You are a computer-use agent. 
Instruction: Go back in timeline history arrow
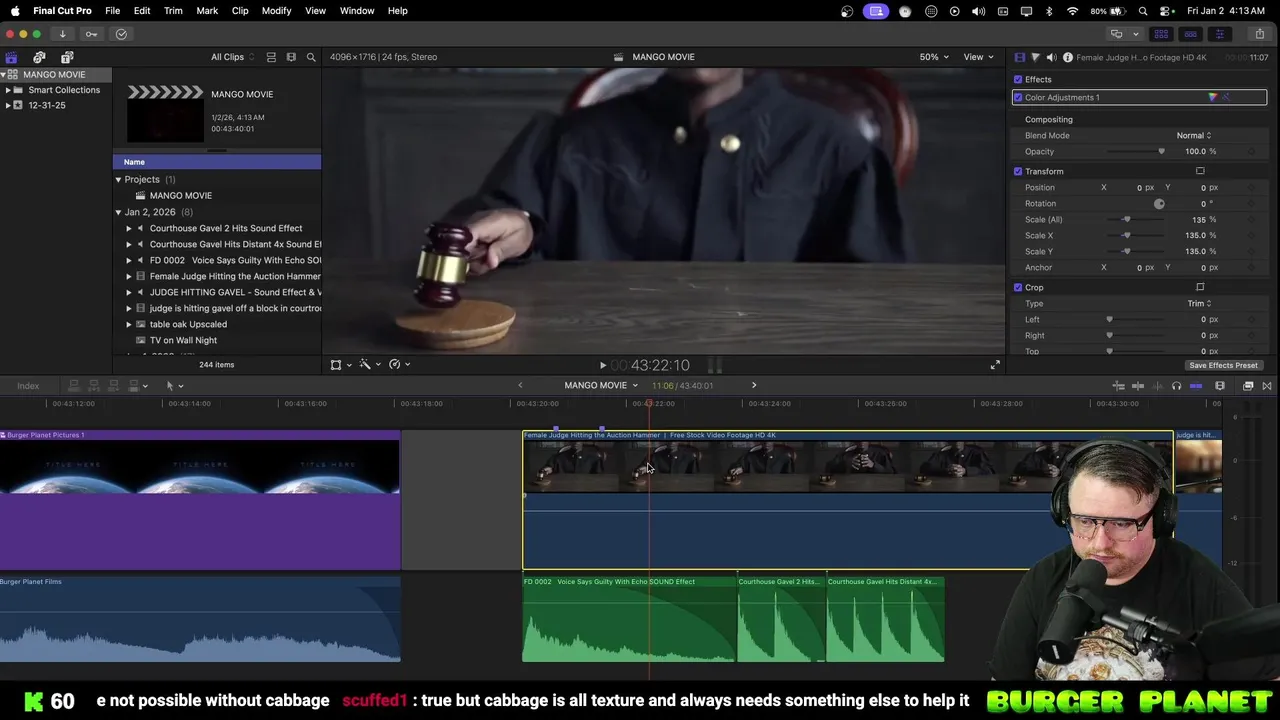tap(520, 386)
